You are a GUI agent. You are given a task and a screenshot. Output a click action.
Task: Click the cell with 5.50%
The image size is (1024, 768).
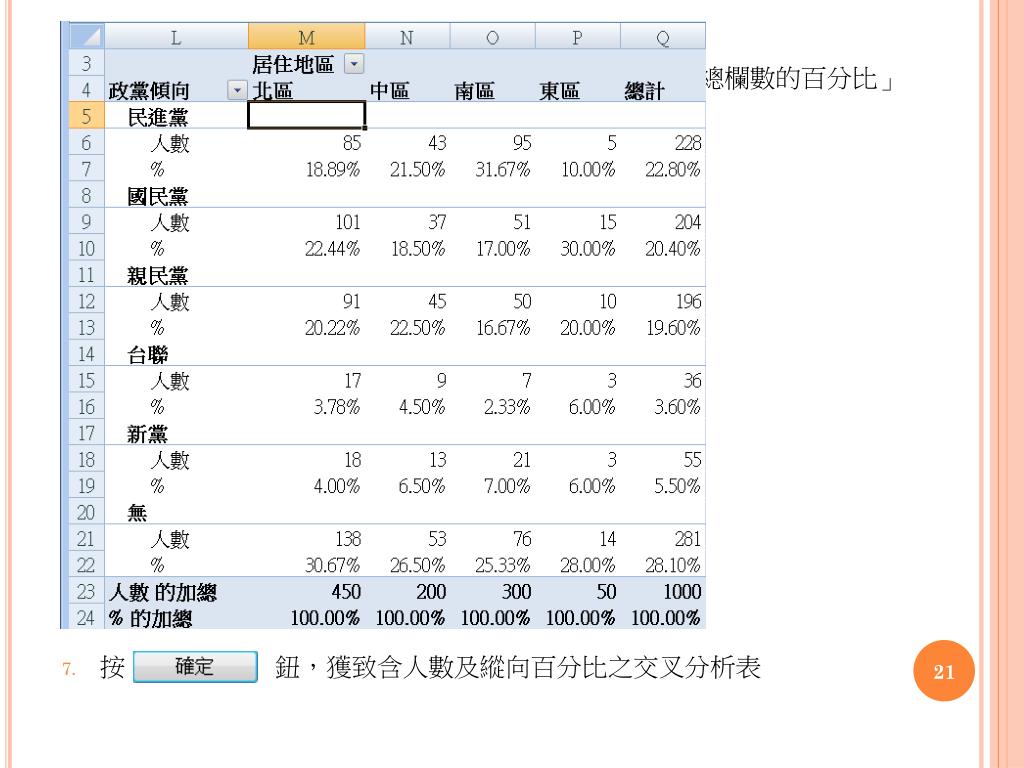[677, 485]
